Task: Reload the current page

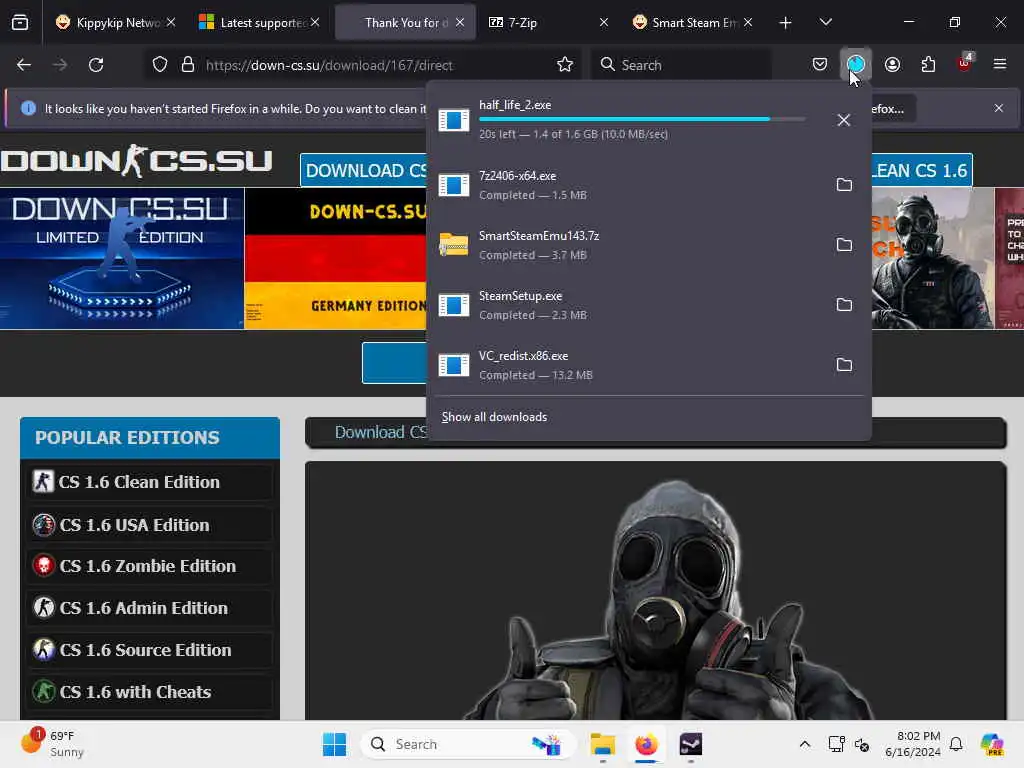Action: coord(96,65)
